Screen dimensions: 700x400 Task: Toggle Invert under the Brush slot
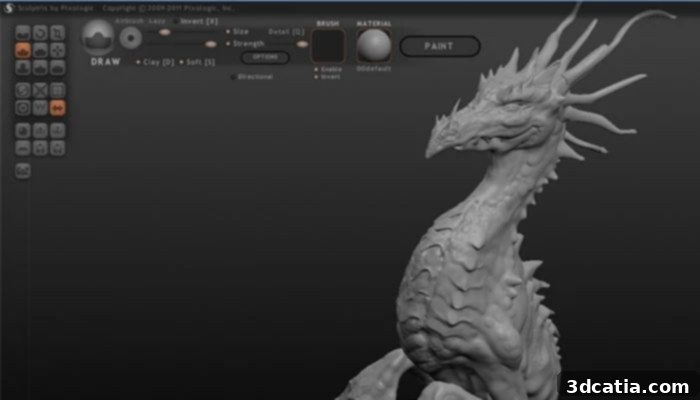(x=327, y=77)
